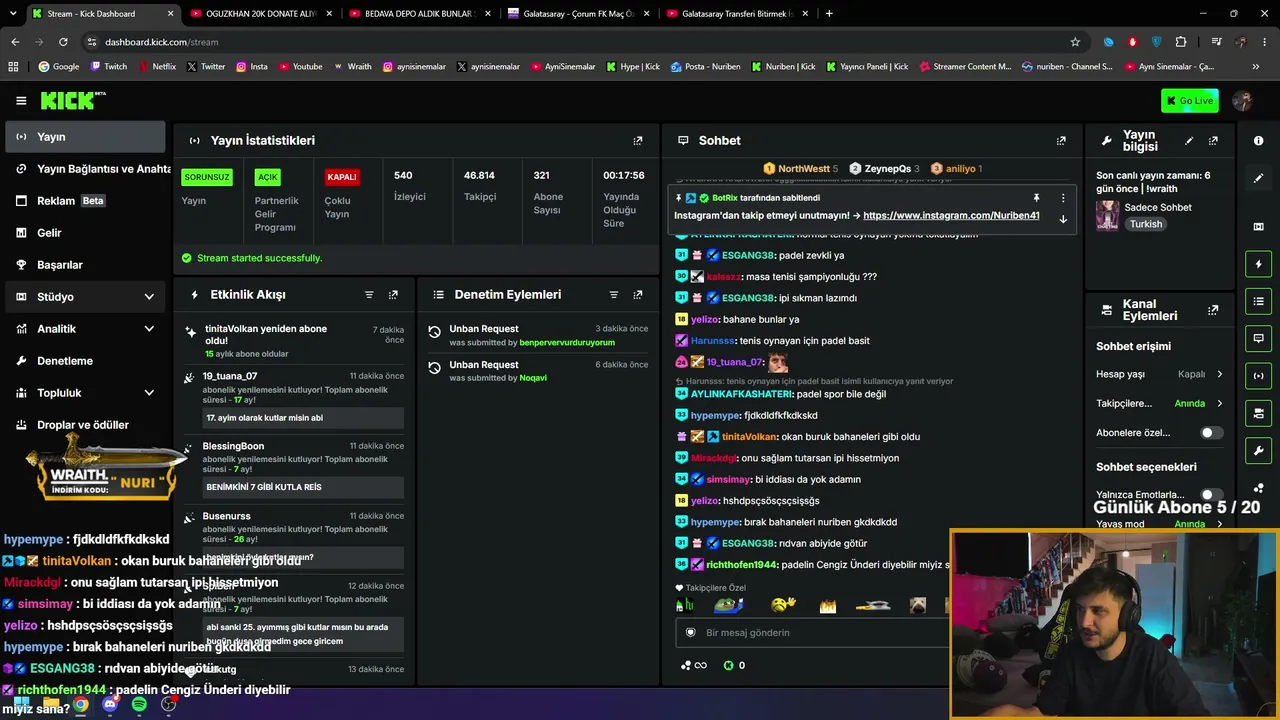Toggle the chat widget in right sidebar

pyautogui.click(x=1258, y=338)
